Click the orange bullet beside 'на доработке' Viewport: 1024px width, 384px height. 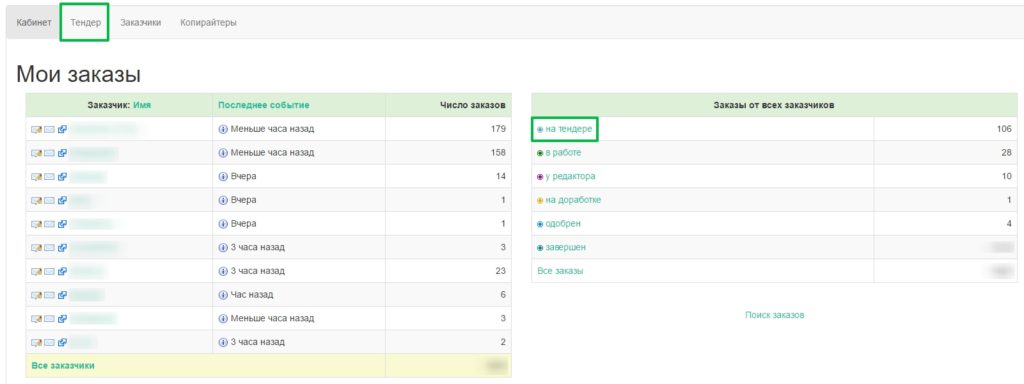(x=540, y=200)
